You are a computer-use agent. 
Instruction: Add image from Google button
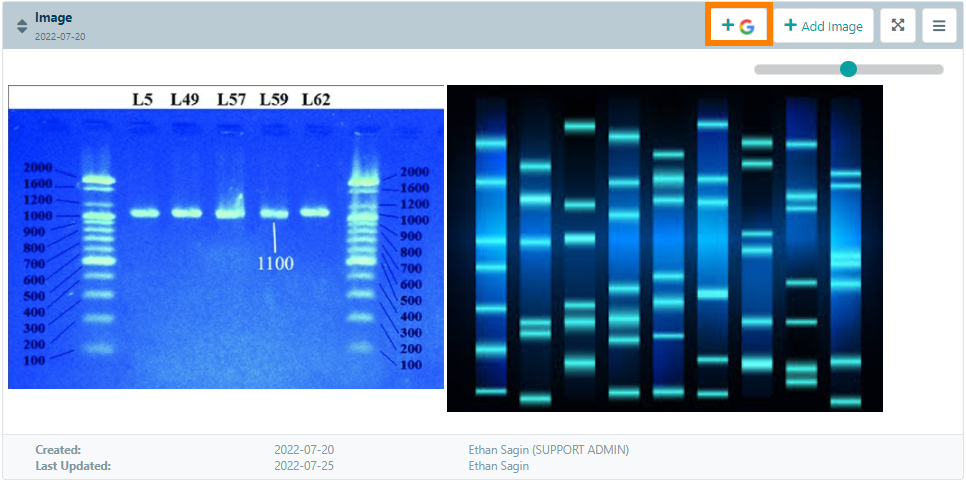coord(739,25)
